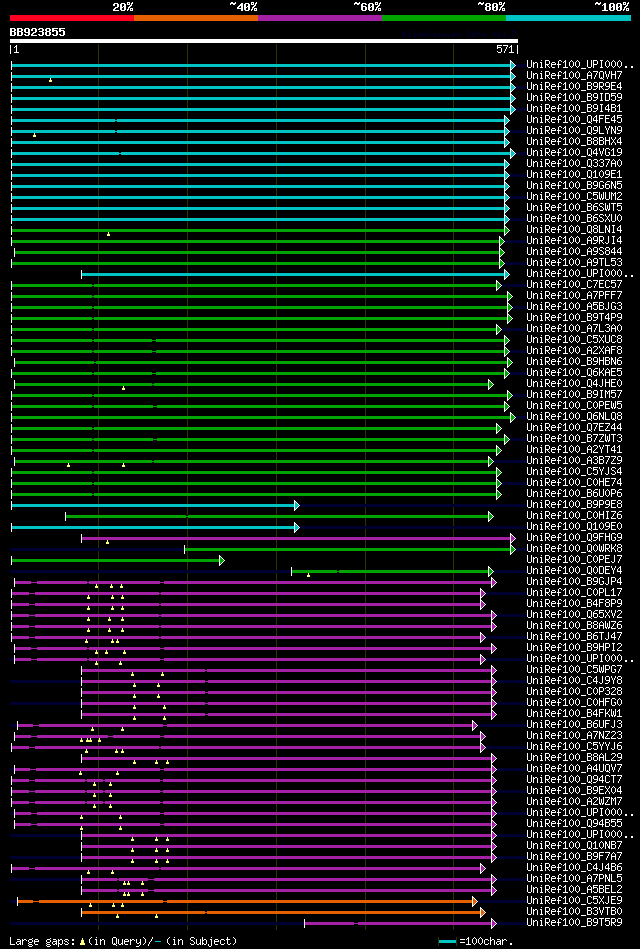This screenshot has height=949, width=640.
Task: Select the UniRef100_A3B7Z9 label
Action: pyautogui.click(x=575, y=461)
